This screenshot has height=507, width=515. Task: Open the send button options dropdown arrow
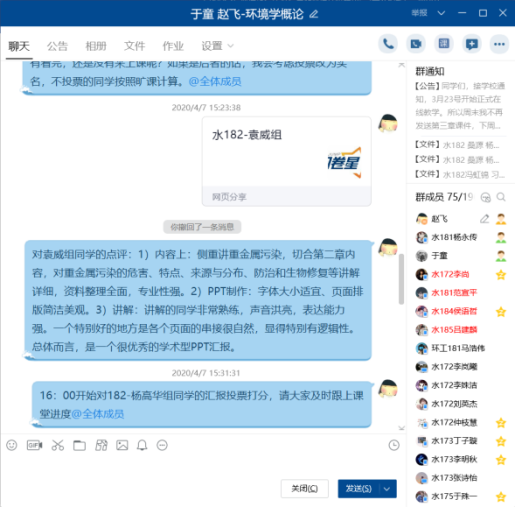[x=387, y=489]
